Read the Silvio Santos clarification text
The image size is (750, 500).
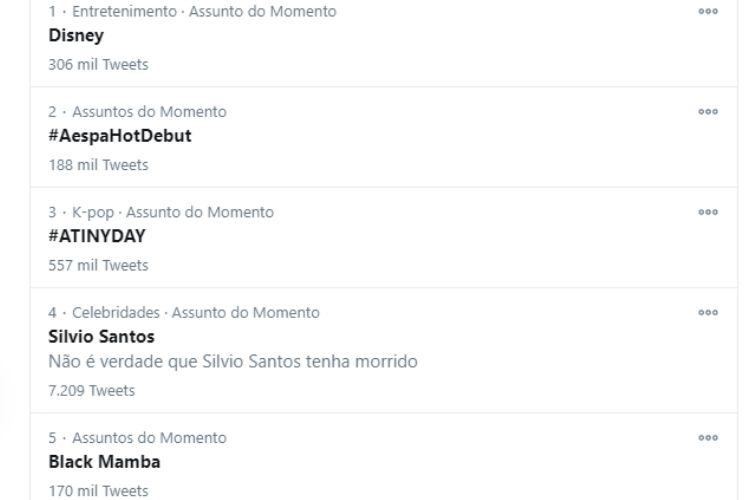pos(232,361)
